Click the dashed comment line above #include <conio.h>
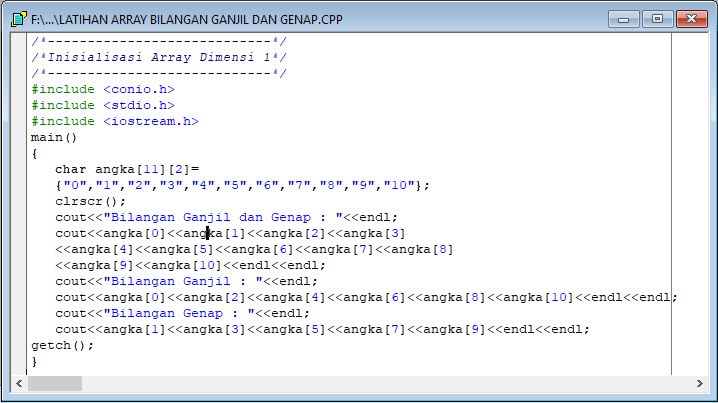 [159, 73]
